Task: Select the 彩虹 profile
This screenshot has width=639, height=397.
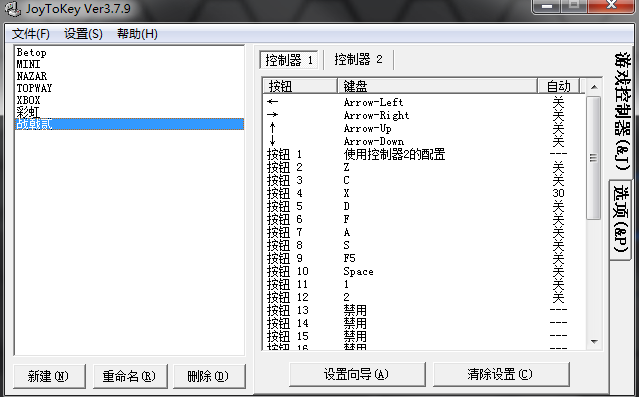Action: pos(130,112)
